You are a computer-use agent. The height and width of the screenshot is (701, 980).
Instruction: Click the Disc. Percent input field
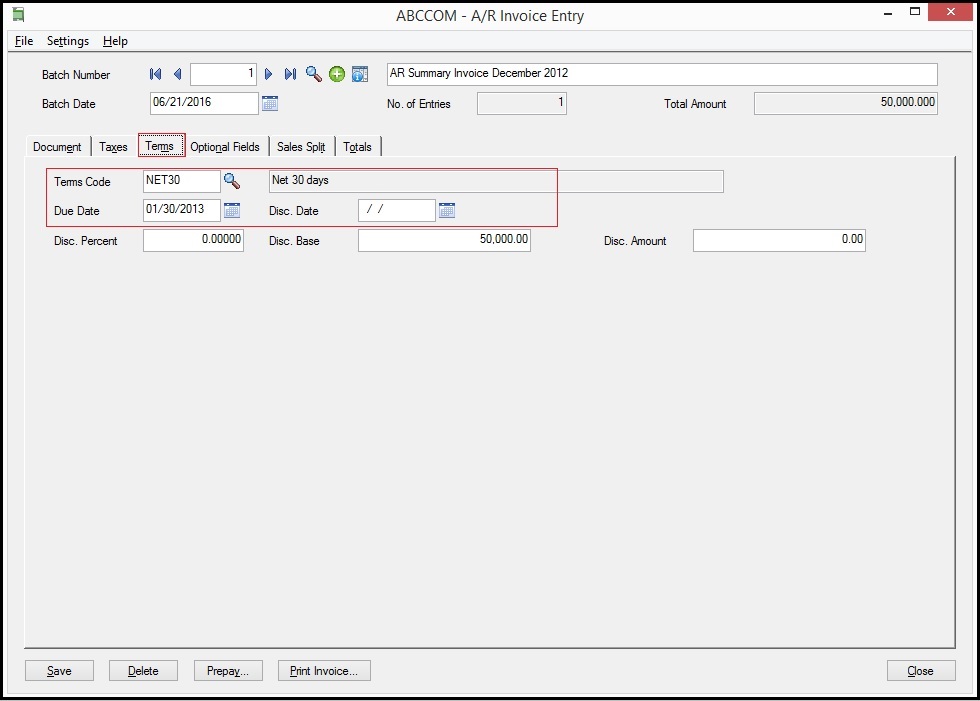tap(193, 240)
